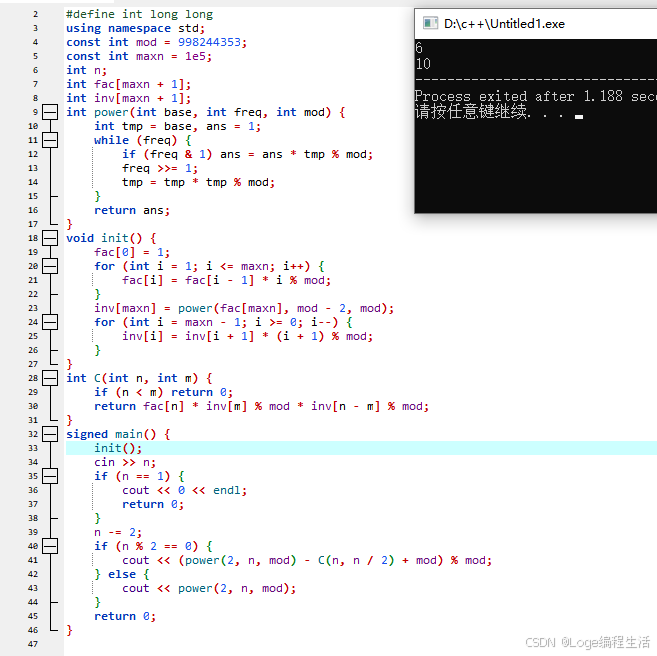Click 'cout << 0 << endl;' on line 36

pos(184,490)
